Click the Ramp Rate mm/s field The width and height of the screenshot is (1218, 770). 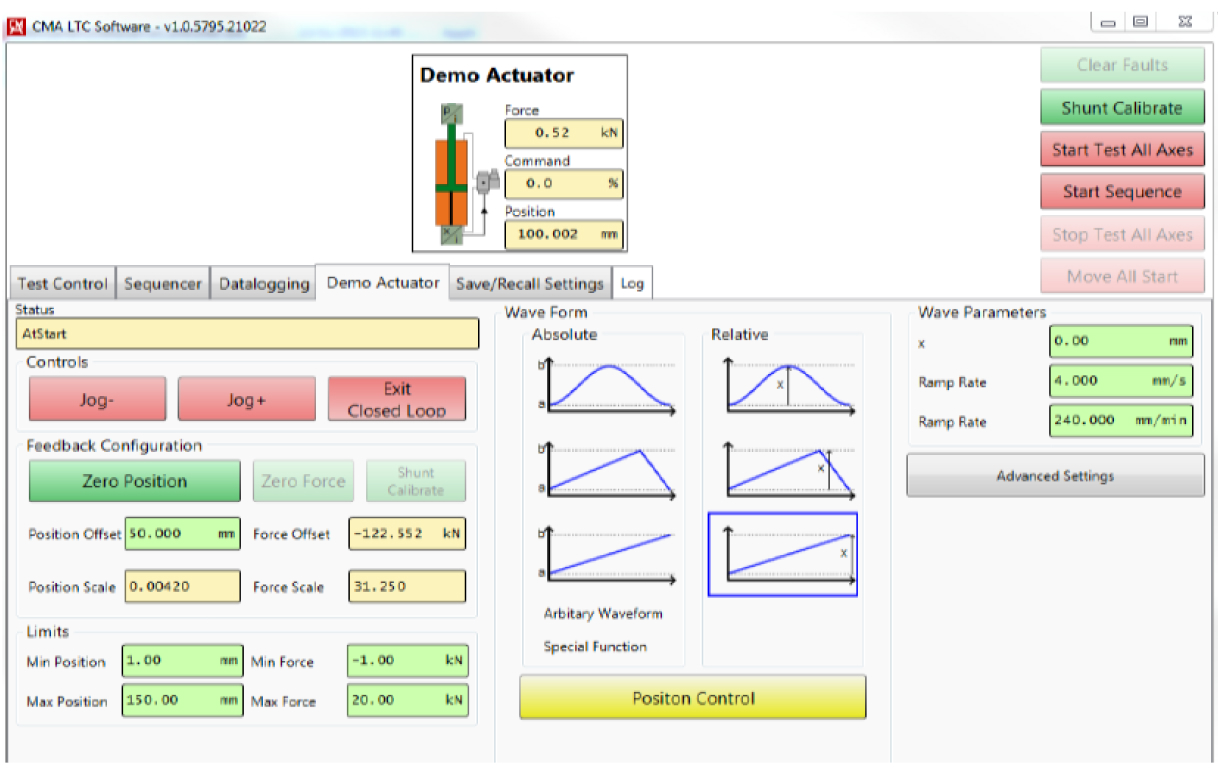1120,381
